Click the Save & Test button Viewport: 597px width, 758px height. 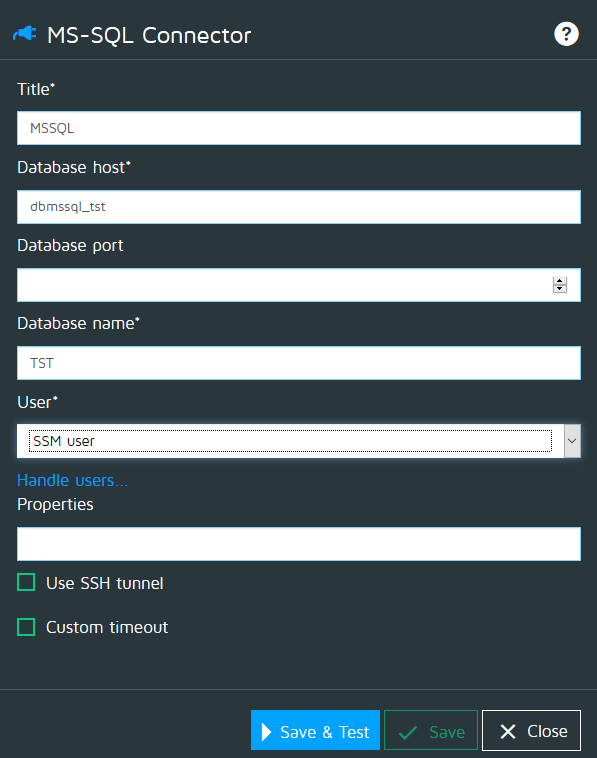(315, 730)
